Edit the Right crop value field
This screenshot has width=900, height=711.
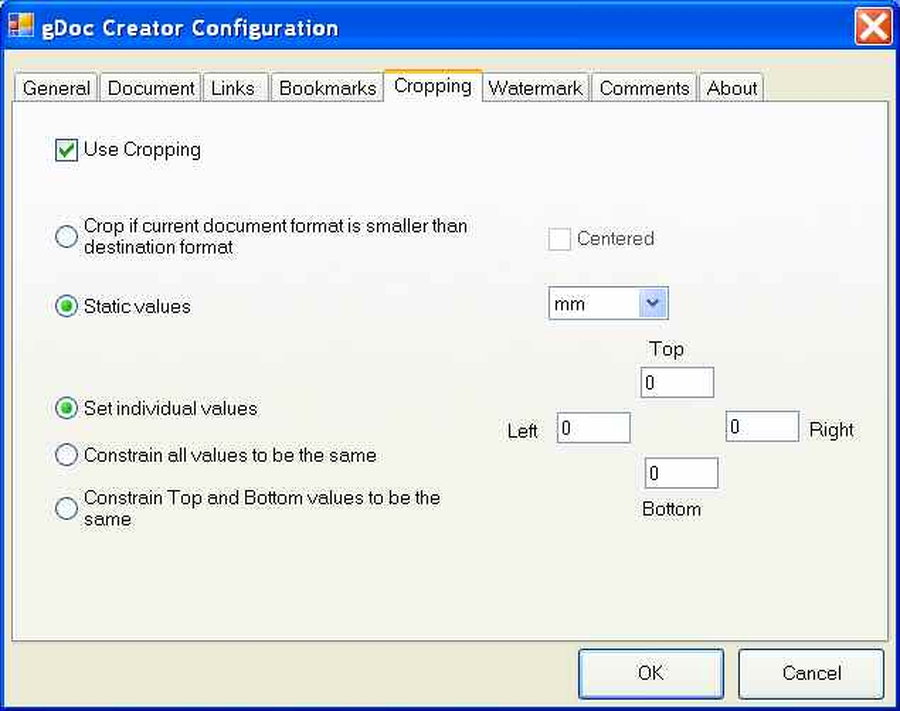[762, 426]
